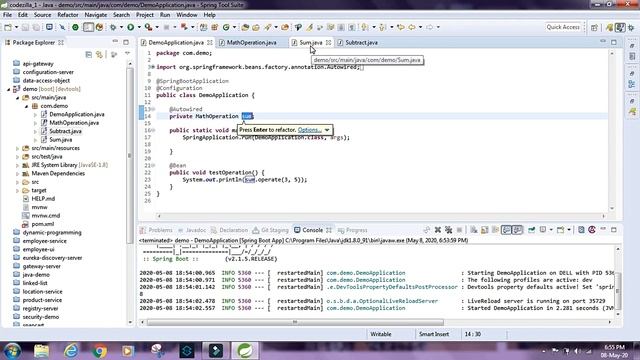Click the Quick Access search box
Image resolution: width=640 pixels, height=360 pixels.
coord(563,27)
